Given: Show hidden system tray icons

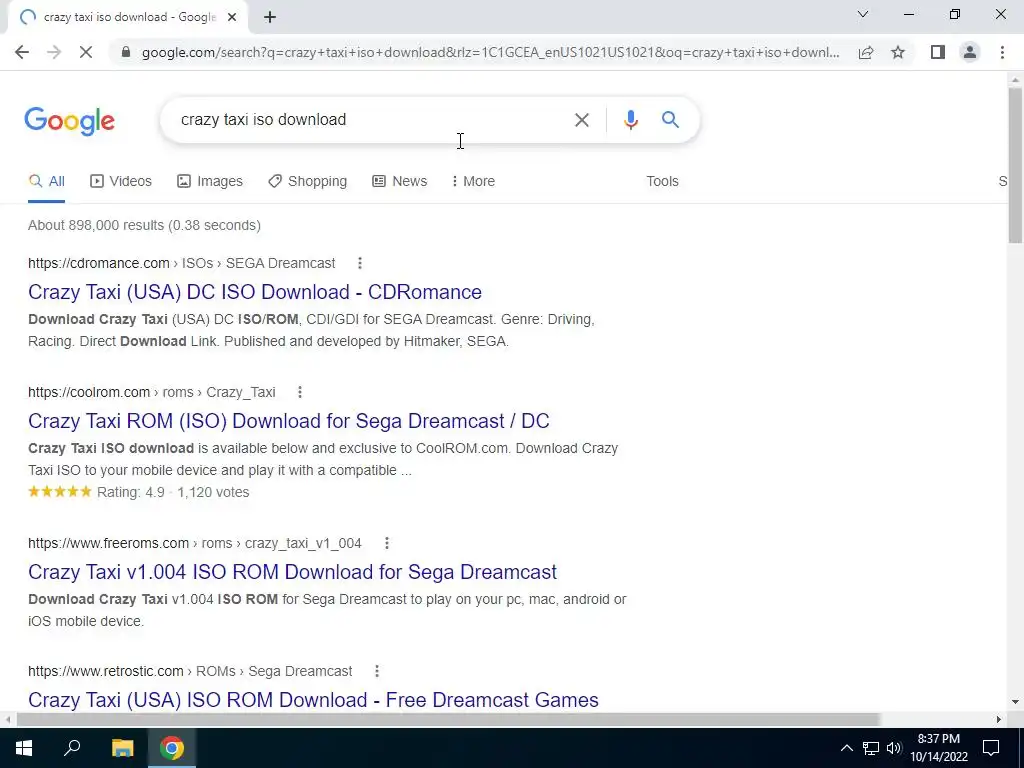Looking at the screenshot, I should point(846,748).
